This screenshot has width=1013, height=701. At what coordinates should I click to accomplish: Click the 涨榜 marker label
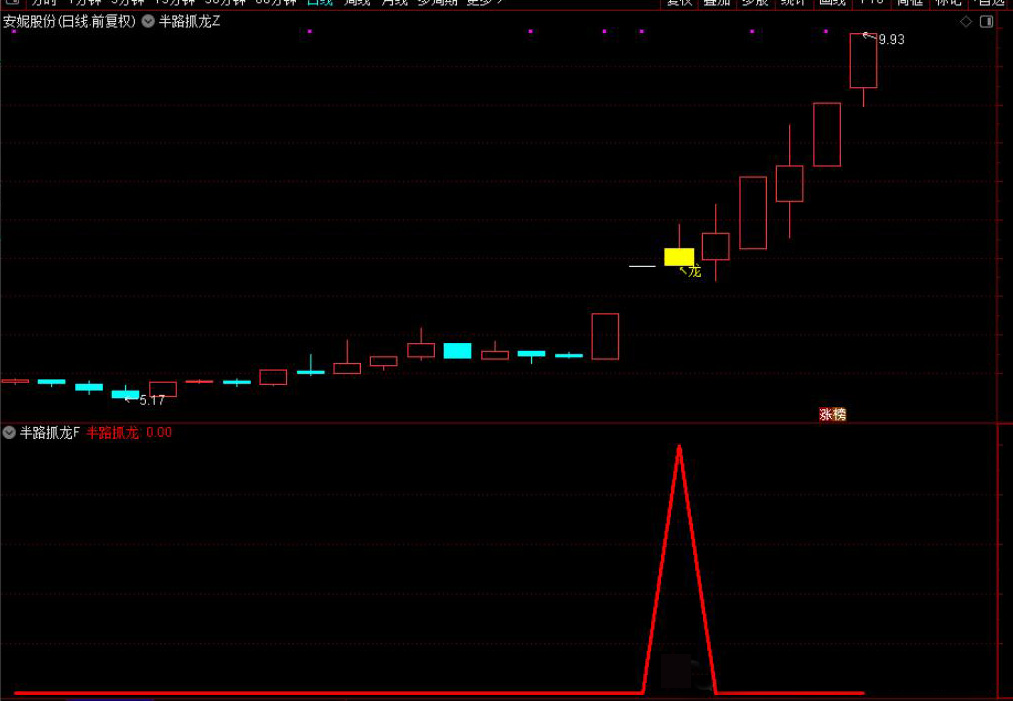coord(832,414)
